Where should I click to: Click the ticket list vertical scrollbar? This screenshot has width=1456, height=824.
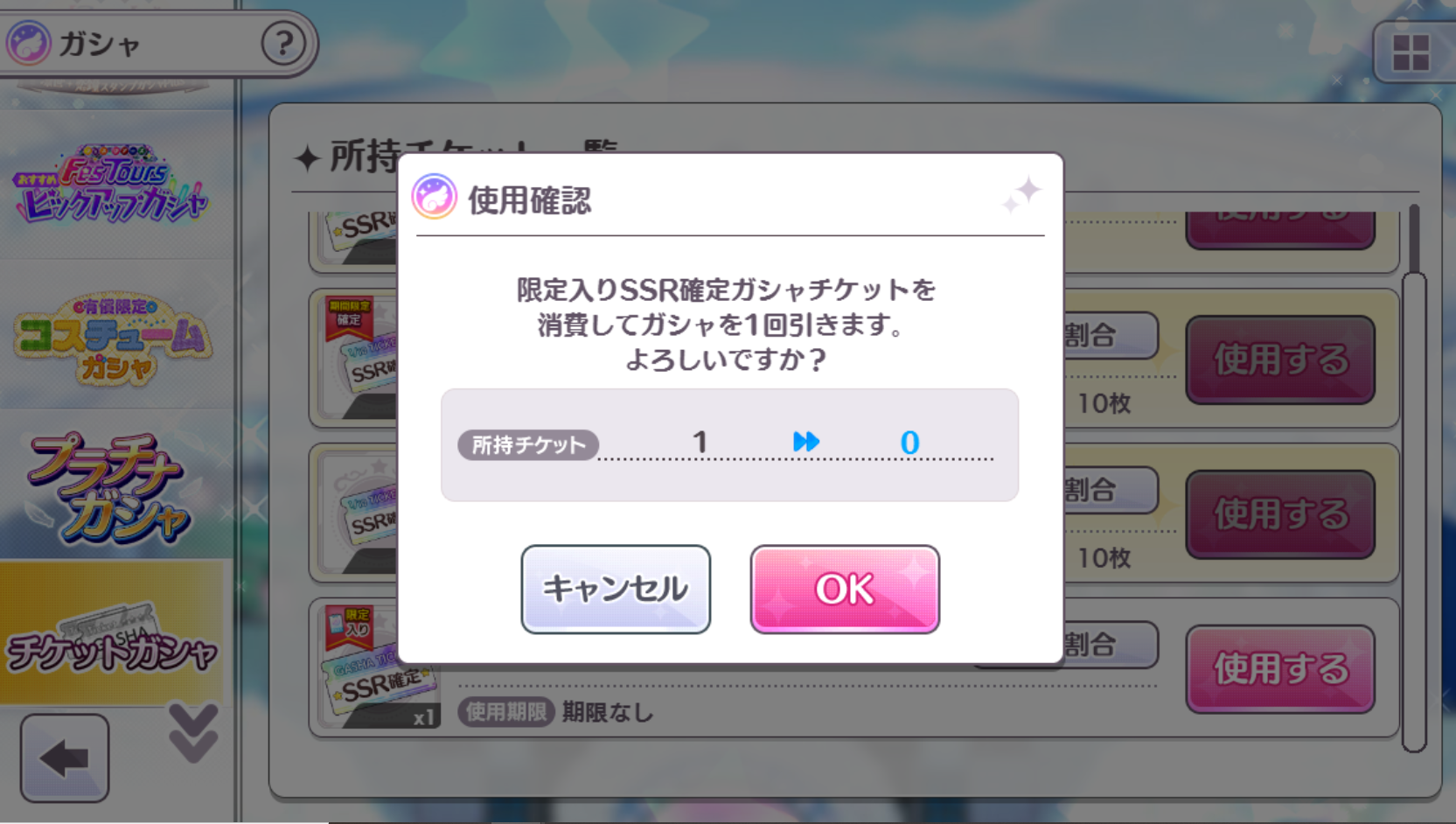point(1414,512)
